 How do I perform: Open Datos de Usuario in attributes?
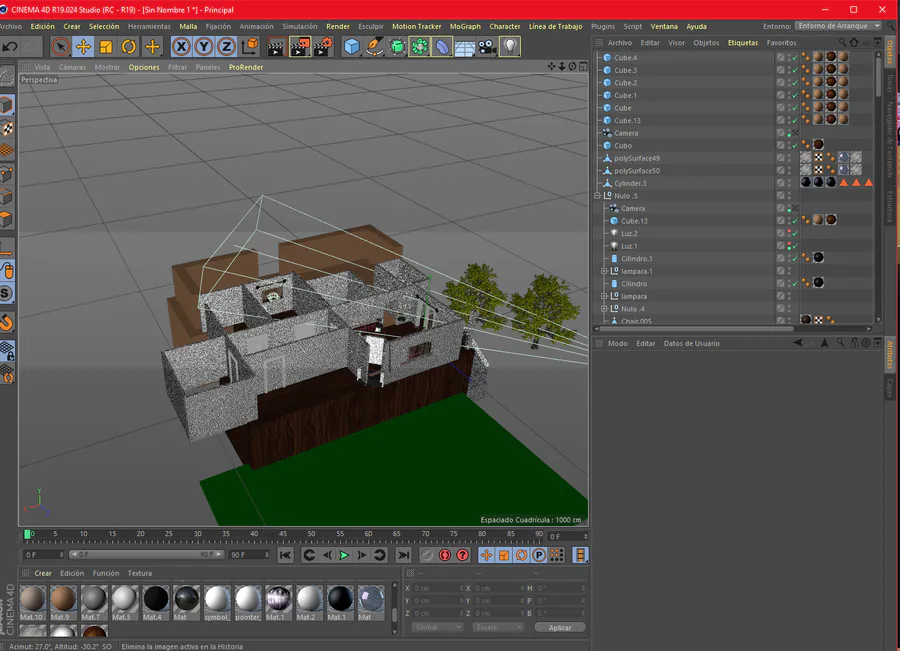691,343
